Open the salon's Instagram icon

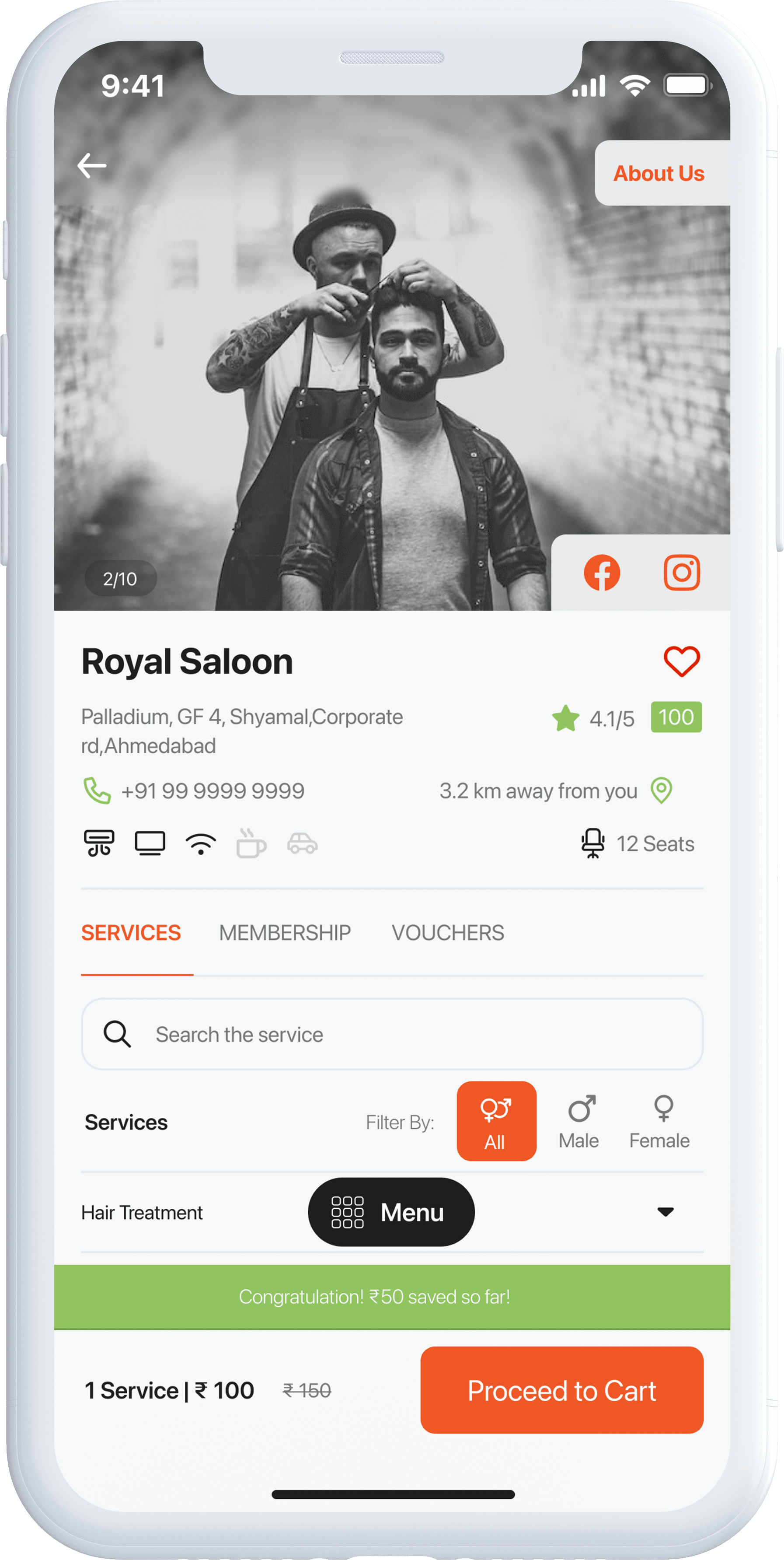682,572
